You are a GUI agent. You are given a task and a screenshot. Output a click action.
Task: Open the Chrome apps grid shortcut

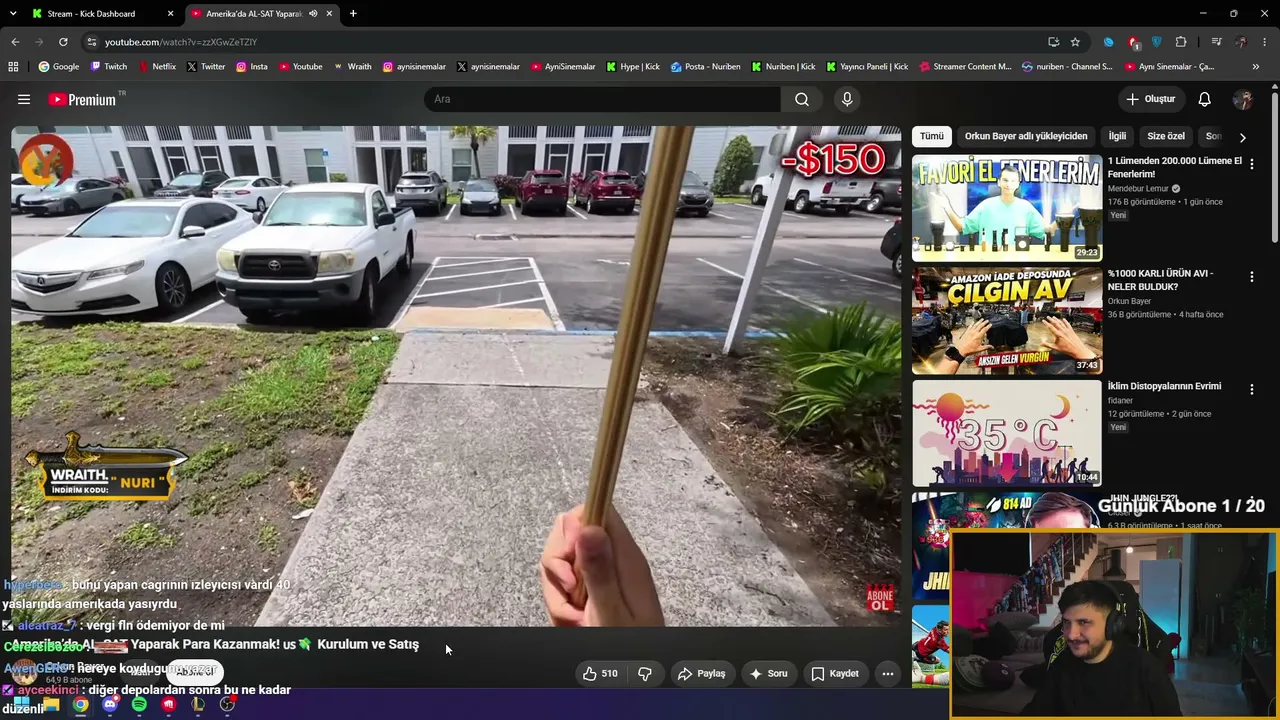13,67
